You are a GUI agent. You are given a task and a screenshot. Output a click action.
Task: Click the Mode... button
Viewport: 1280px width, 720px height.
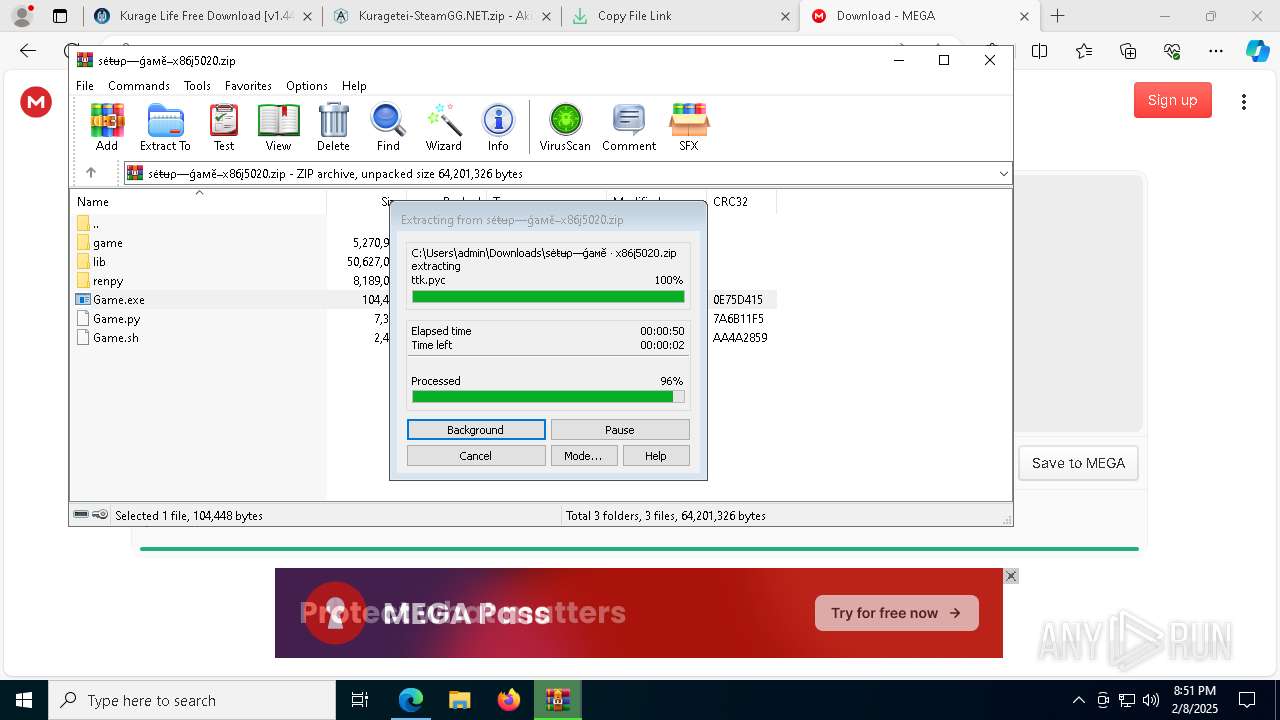pos(583,456)
